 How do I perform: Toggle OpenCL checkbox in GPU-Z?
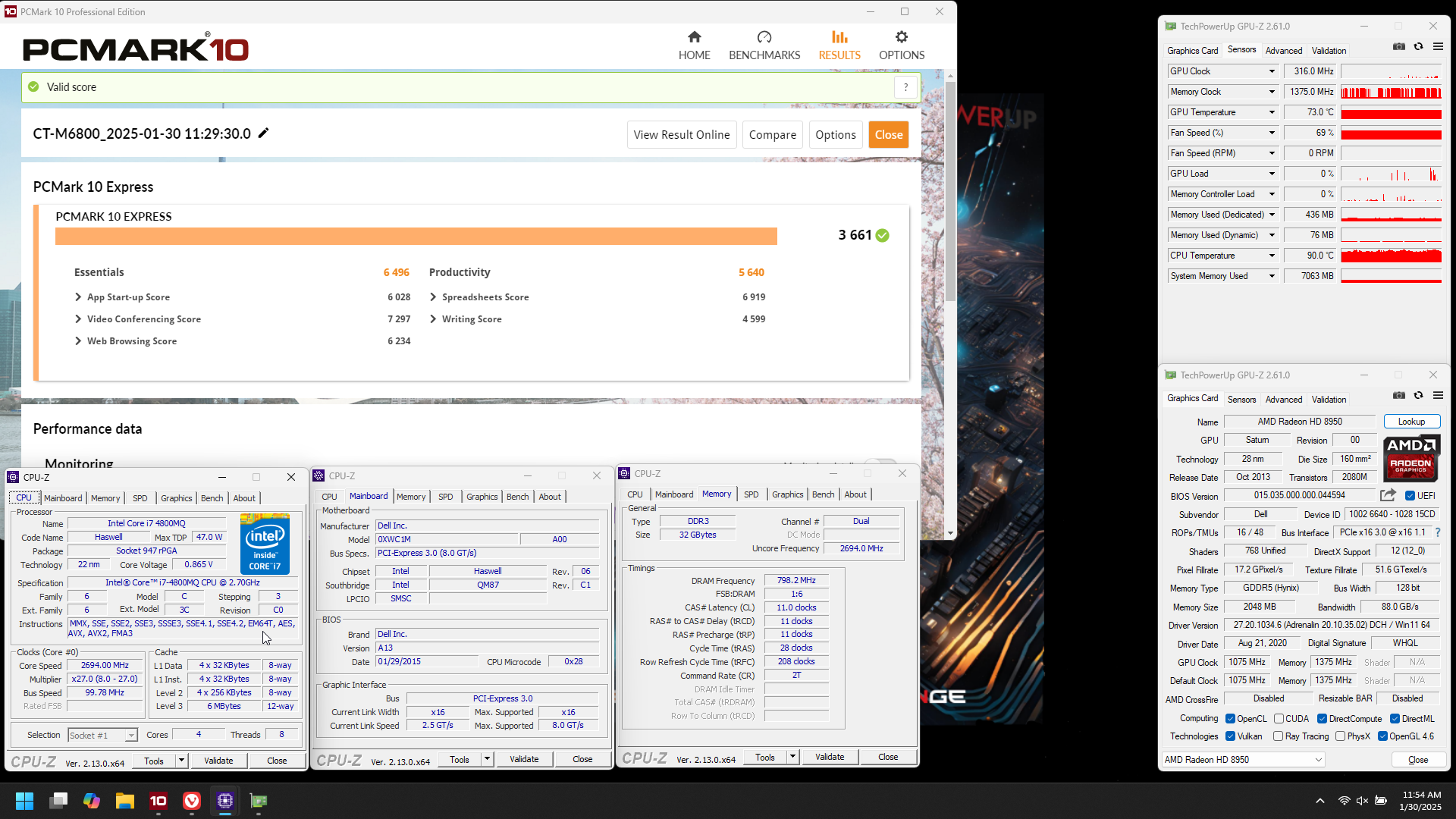[1230, 719]
